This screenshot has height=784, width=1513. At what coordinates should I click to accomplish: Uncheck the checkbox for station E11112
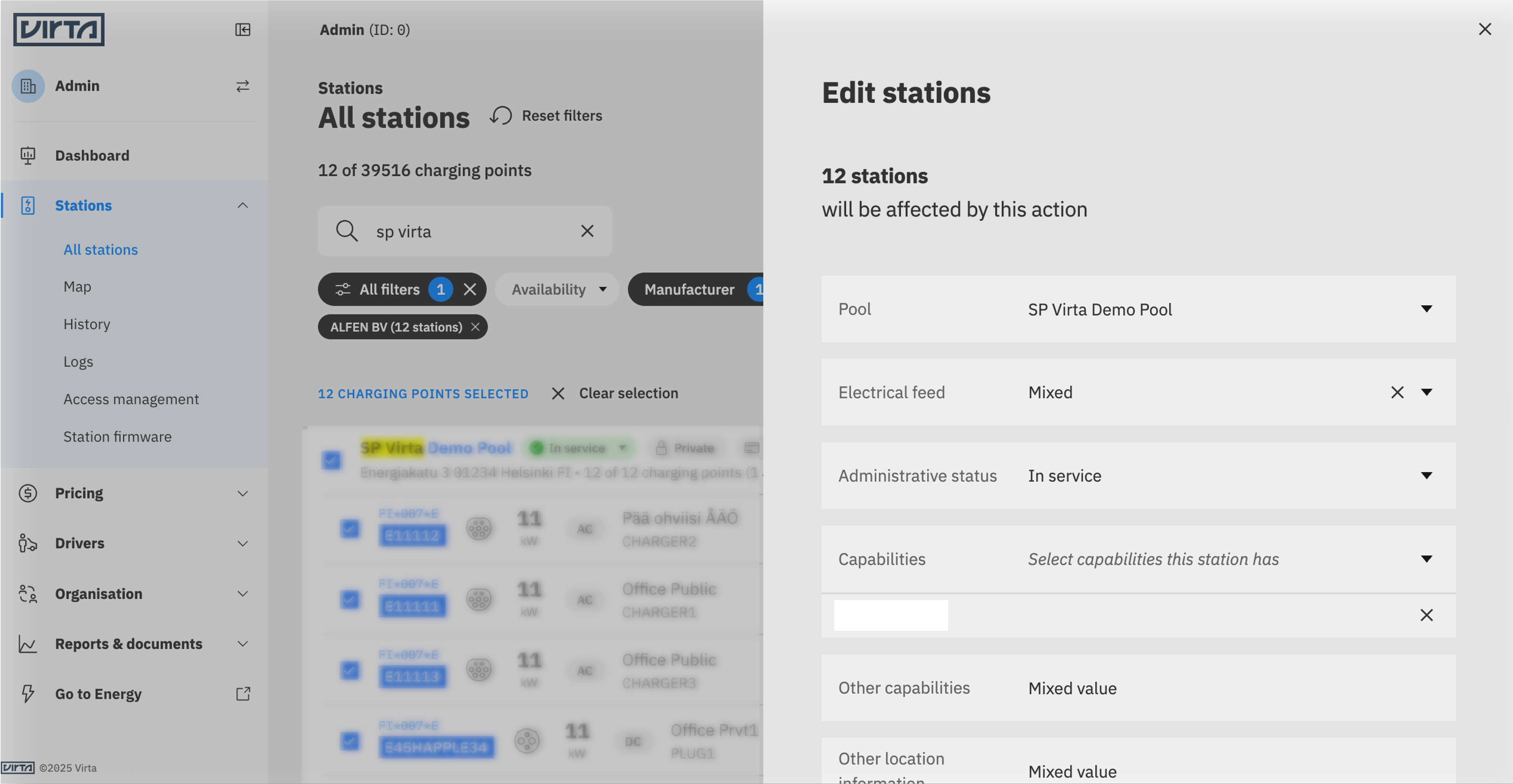coord(349,529)
